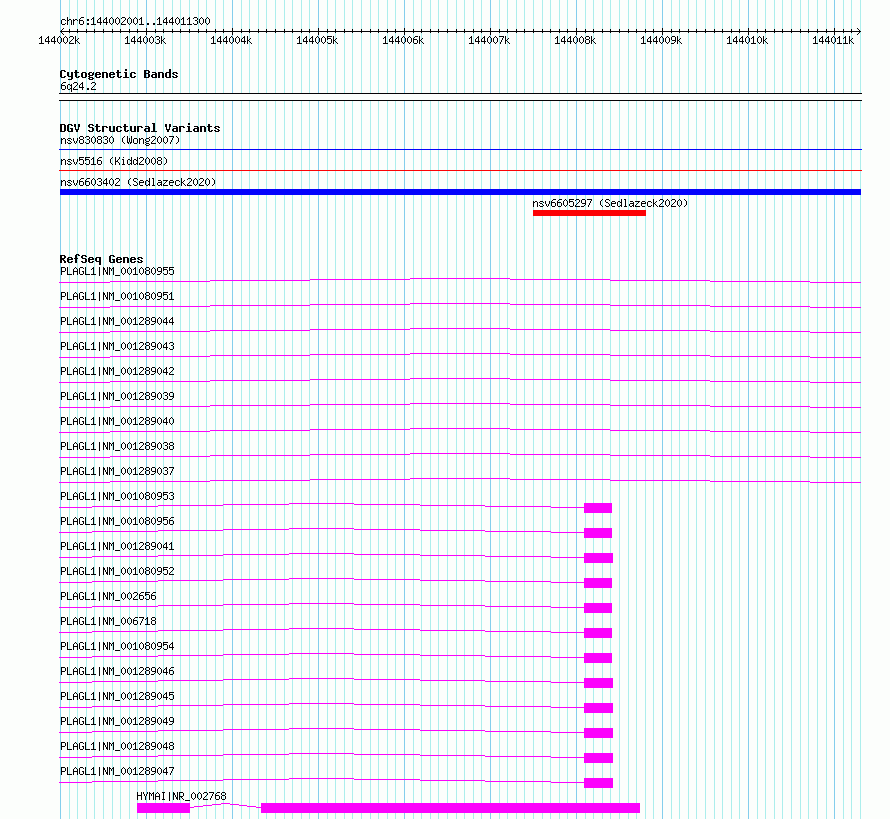The image size is (890, 819).
Task: Open variant nsv6603402 (Sedlazeck2020) label
Action: [x=138, y=182]
